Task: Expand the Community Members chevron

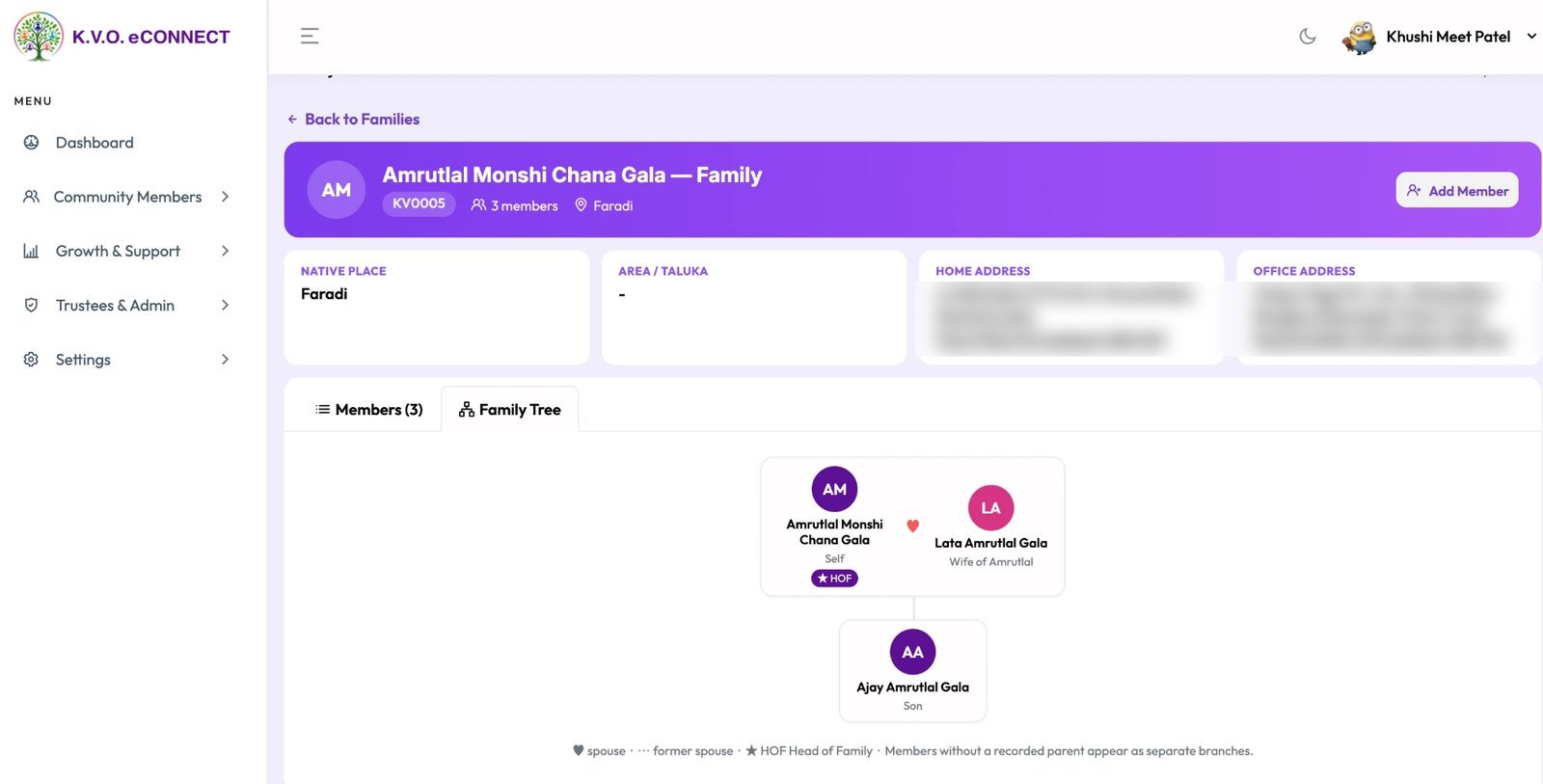Action: pos(226,197)
